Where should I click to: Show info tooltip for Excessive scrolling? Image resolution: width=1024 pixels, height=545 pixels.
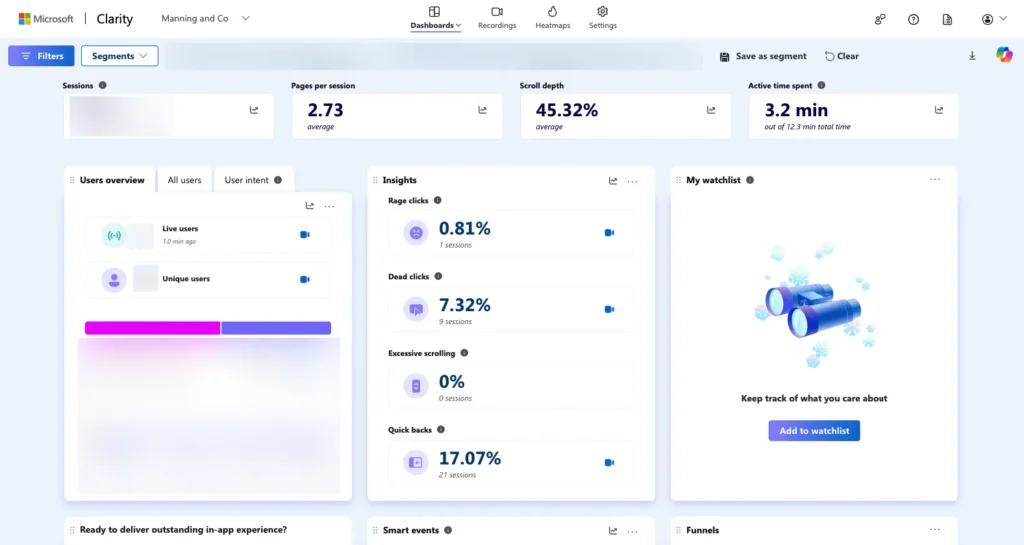pos(464,353)
